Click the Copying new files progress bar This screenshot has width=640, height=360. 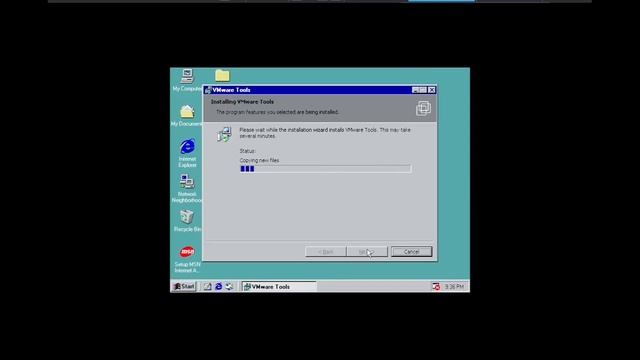[326, 169]
